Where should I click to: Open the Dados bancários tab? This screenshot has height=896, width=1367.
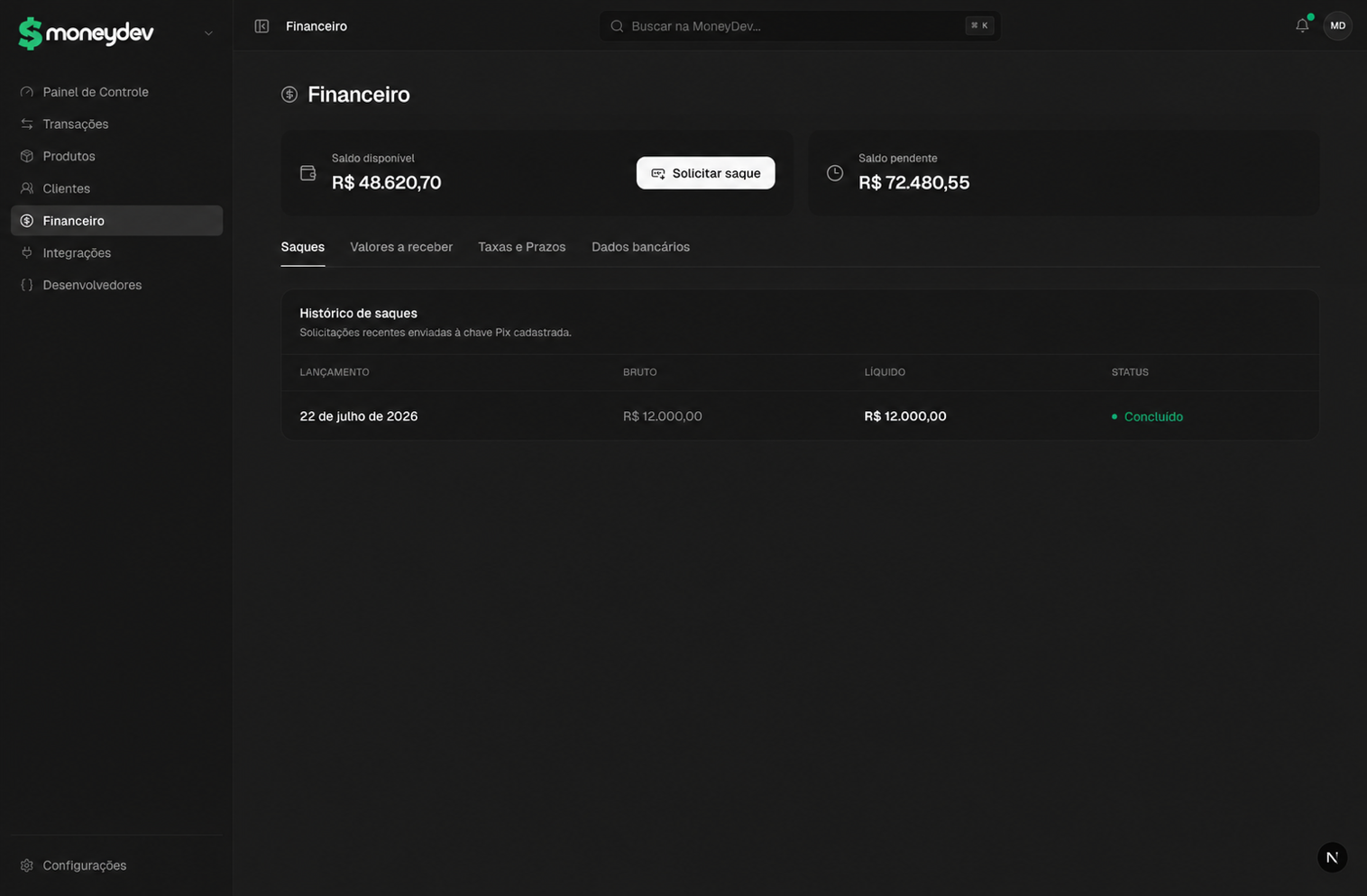[x=640, y=247]
